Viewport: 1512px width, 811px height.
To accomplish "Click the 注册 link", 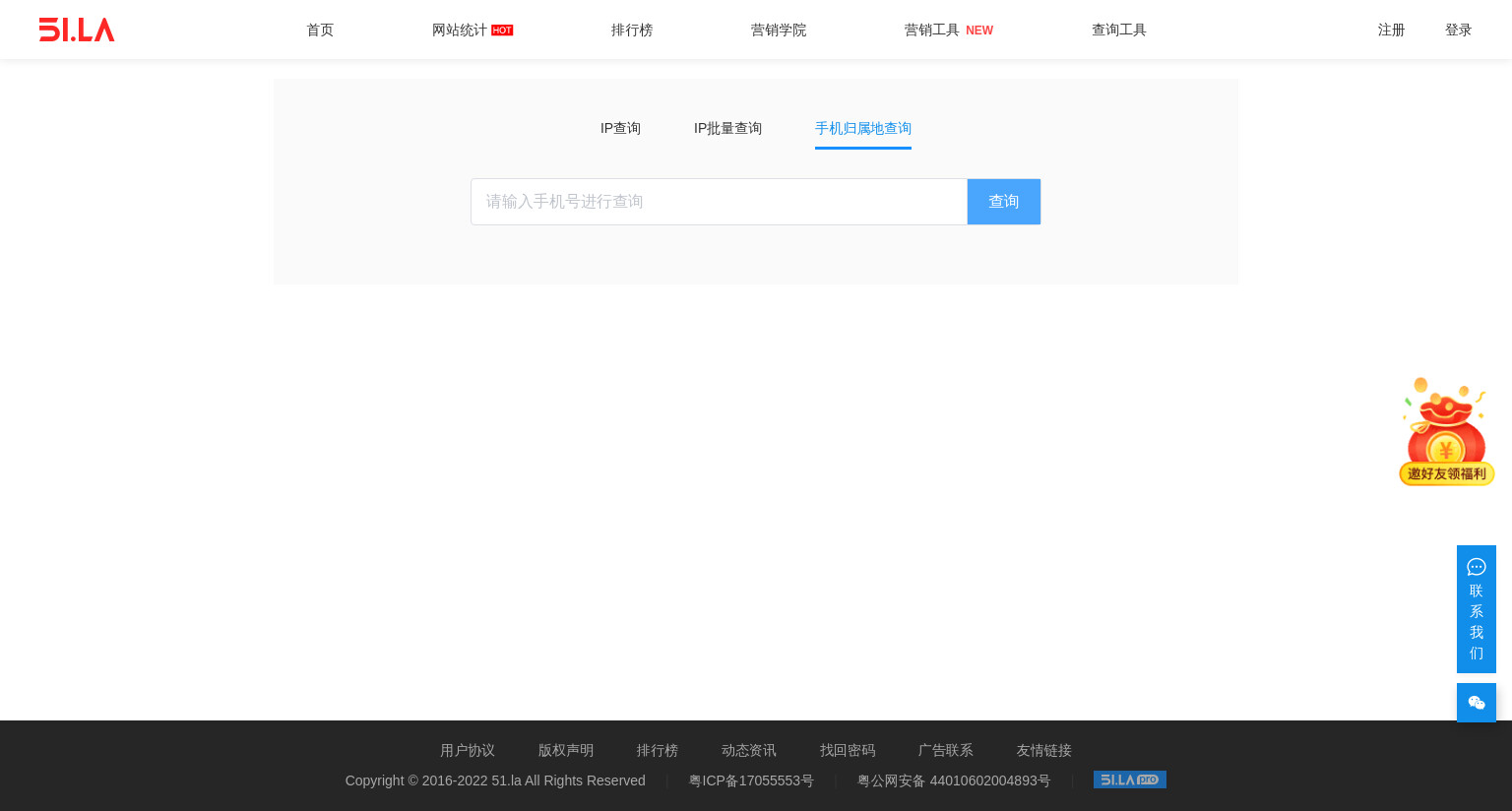I will tap(1391, 31).
